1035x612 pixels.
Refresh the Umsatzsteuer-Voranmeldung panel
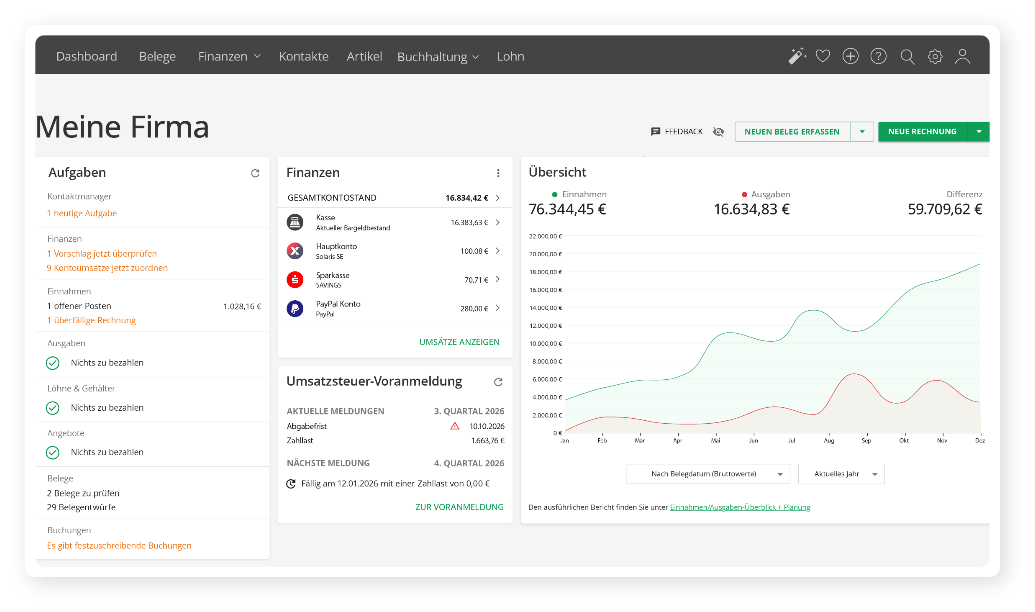point(498,382)
